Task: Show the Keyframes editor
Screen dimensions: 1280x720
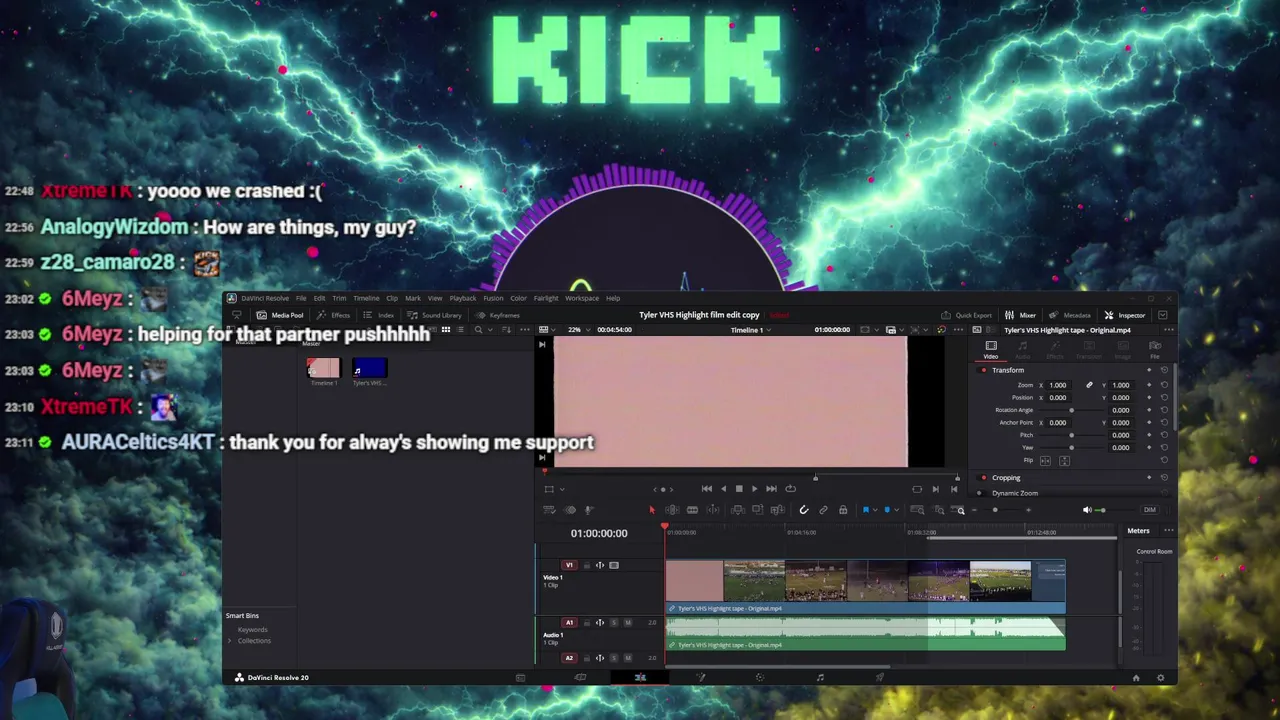Action: coord(498,315)
